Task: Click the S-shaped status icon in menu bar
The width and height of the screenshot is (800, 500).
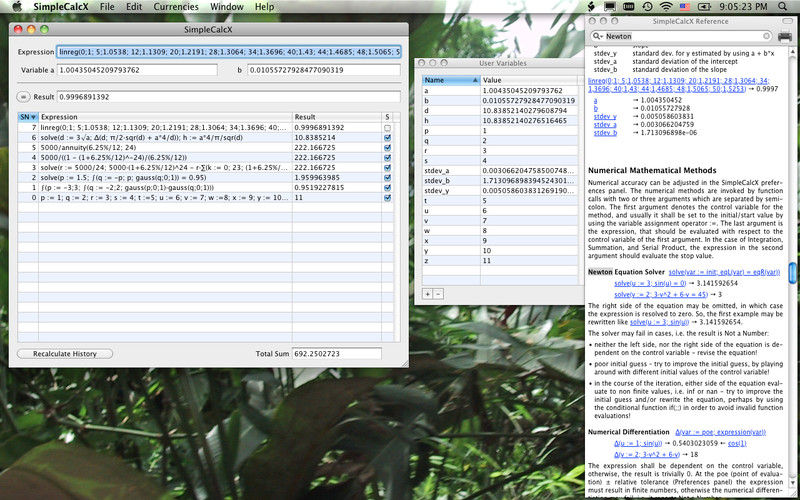Action: pyautogui.click(x=591, y=7)
